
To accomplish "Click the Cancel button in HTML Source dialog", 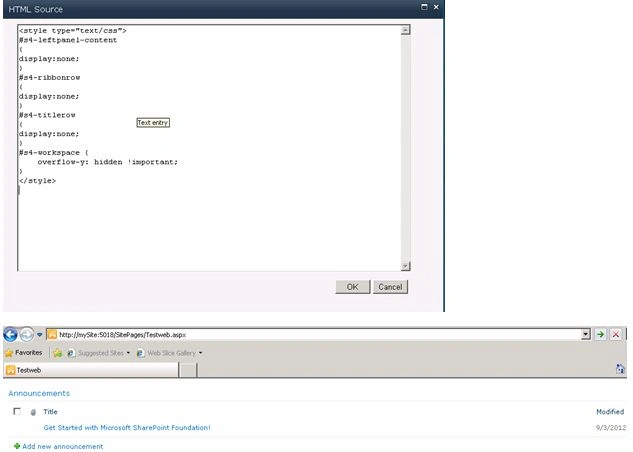I will coord(390,287).
